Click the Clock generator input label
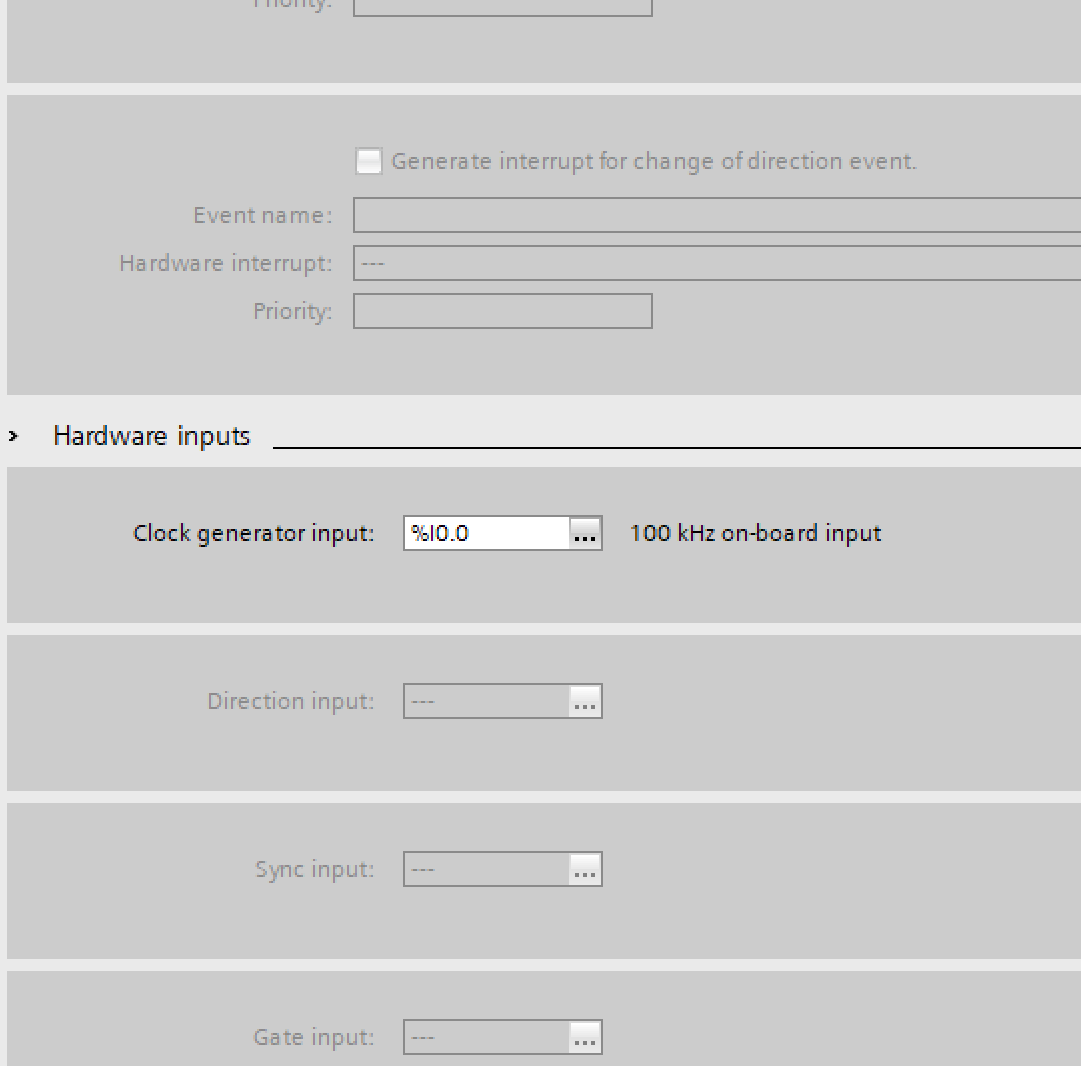This screenshot has width=1081, height=1066. [253, 534]
